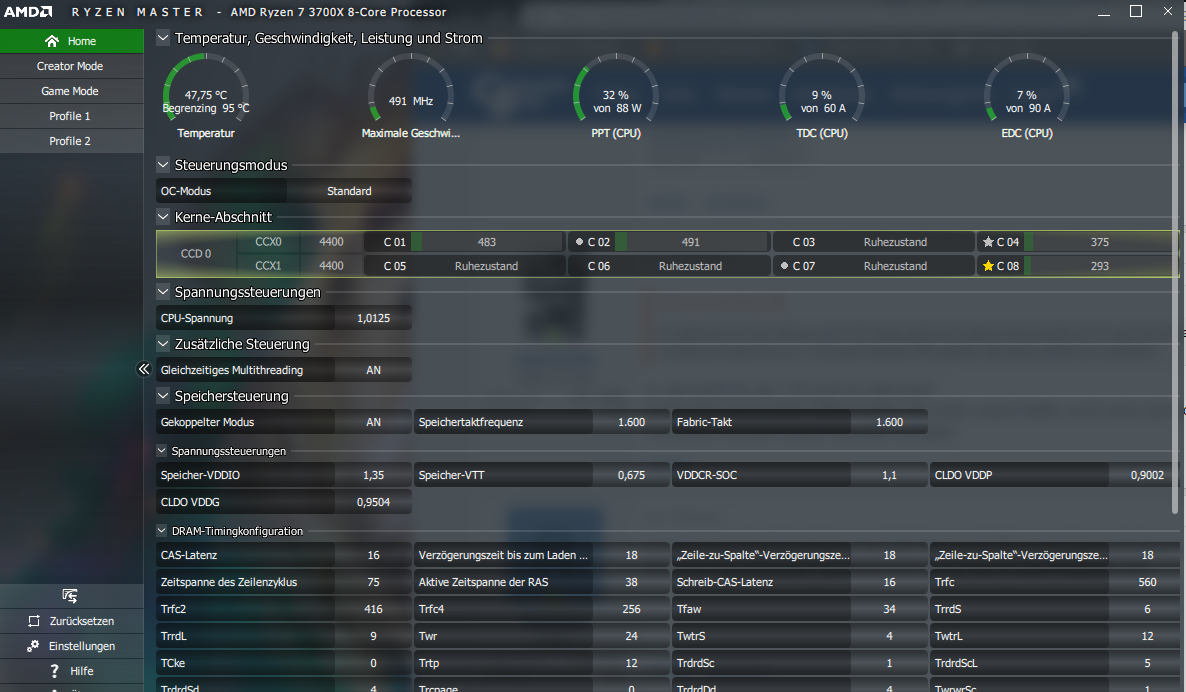Viewport: 1186px width, 692px height.
Task: Click the EDC (CPU) gauge
Action: (x=1027, y=89)
